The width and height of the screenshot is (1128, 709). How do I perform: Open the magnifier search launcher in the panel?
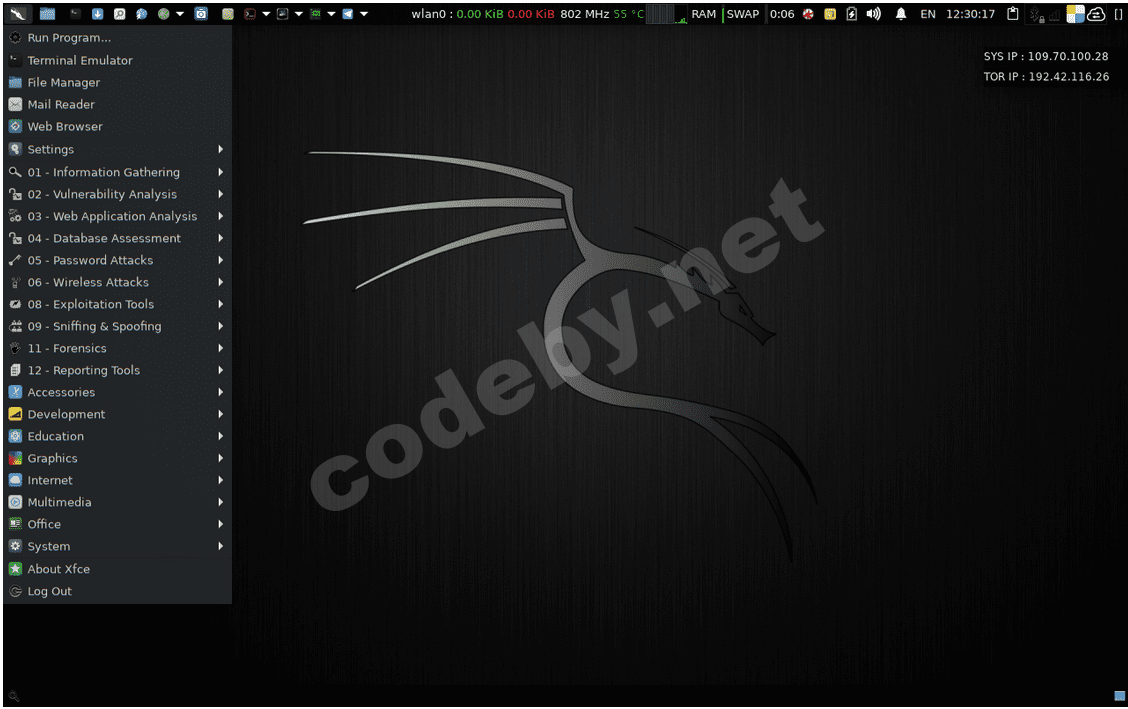[119, 14]
